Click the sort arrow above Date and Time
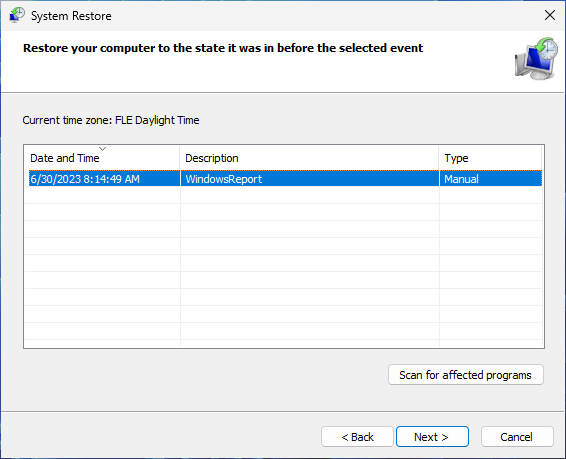This screenshot has height=459, width=566. click(103, 149)
